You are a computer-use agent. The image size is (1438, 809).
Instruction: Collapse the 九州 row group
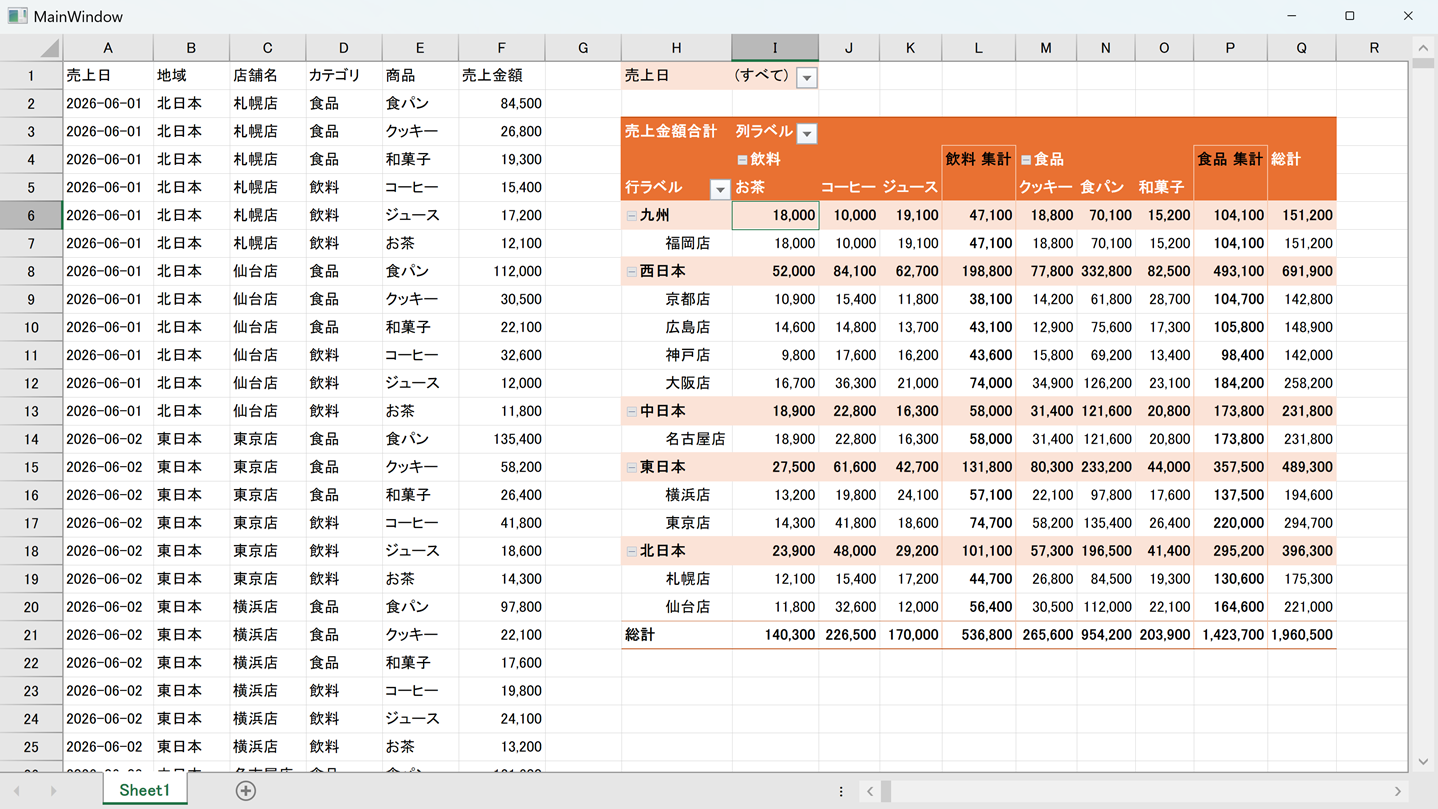[631, 216]
